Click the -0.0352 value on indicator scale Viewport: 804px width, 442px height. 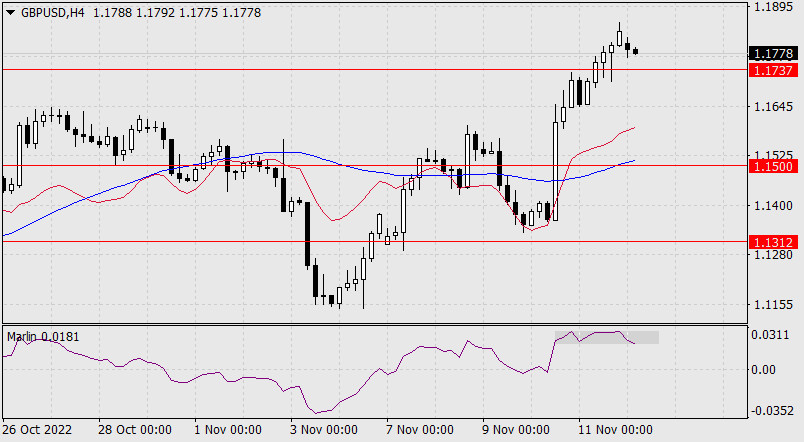(x=772, y=411)
